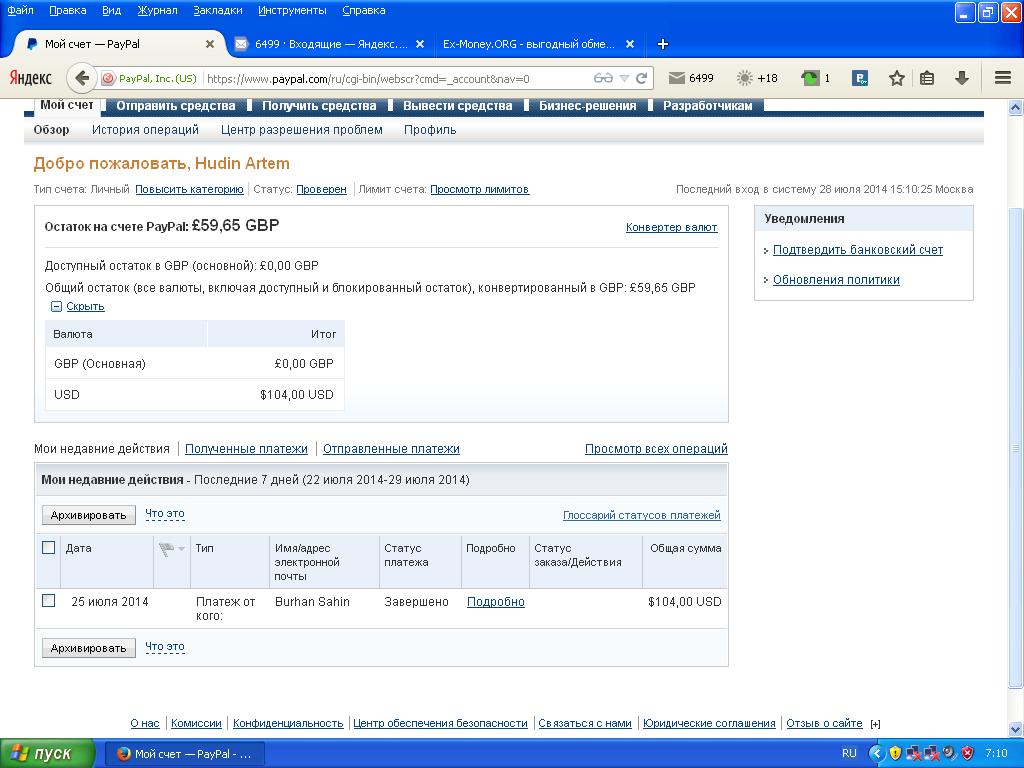Tick the checkbox for 25 июля 2014 row
Viewport: 1024px width, 768px height.
point(48,600)
